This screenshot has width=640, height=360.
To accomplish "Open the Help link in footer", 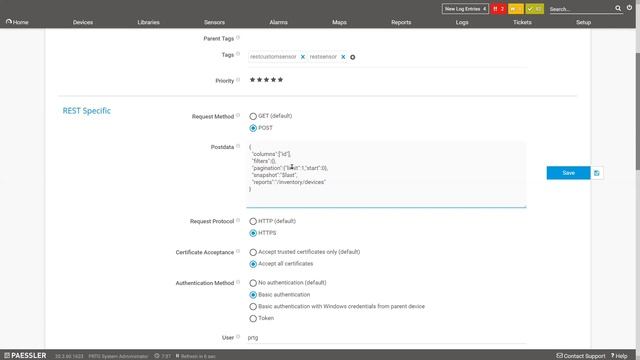I will (619, 356).
